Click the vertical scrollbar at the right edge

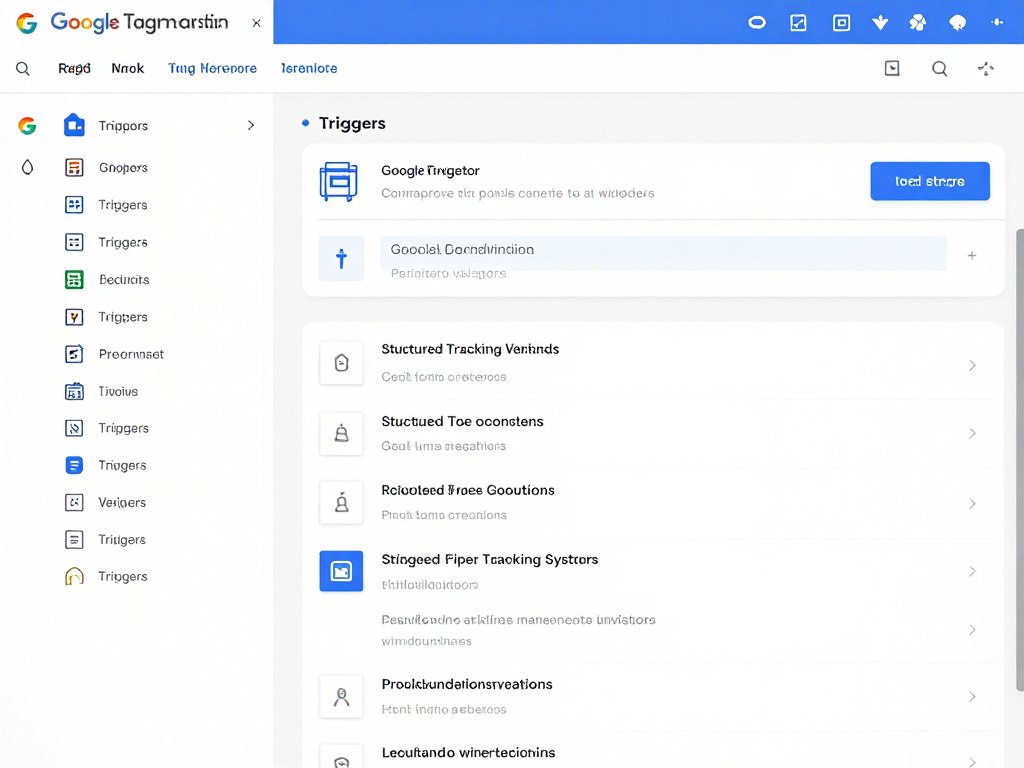click(1019, 460)
